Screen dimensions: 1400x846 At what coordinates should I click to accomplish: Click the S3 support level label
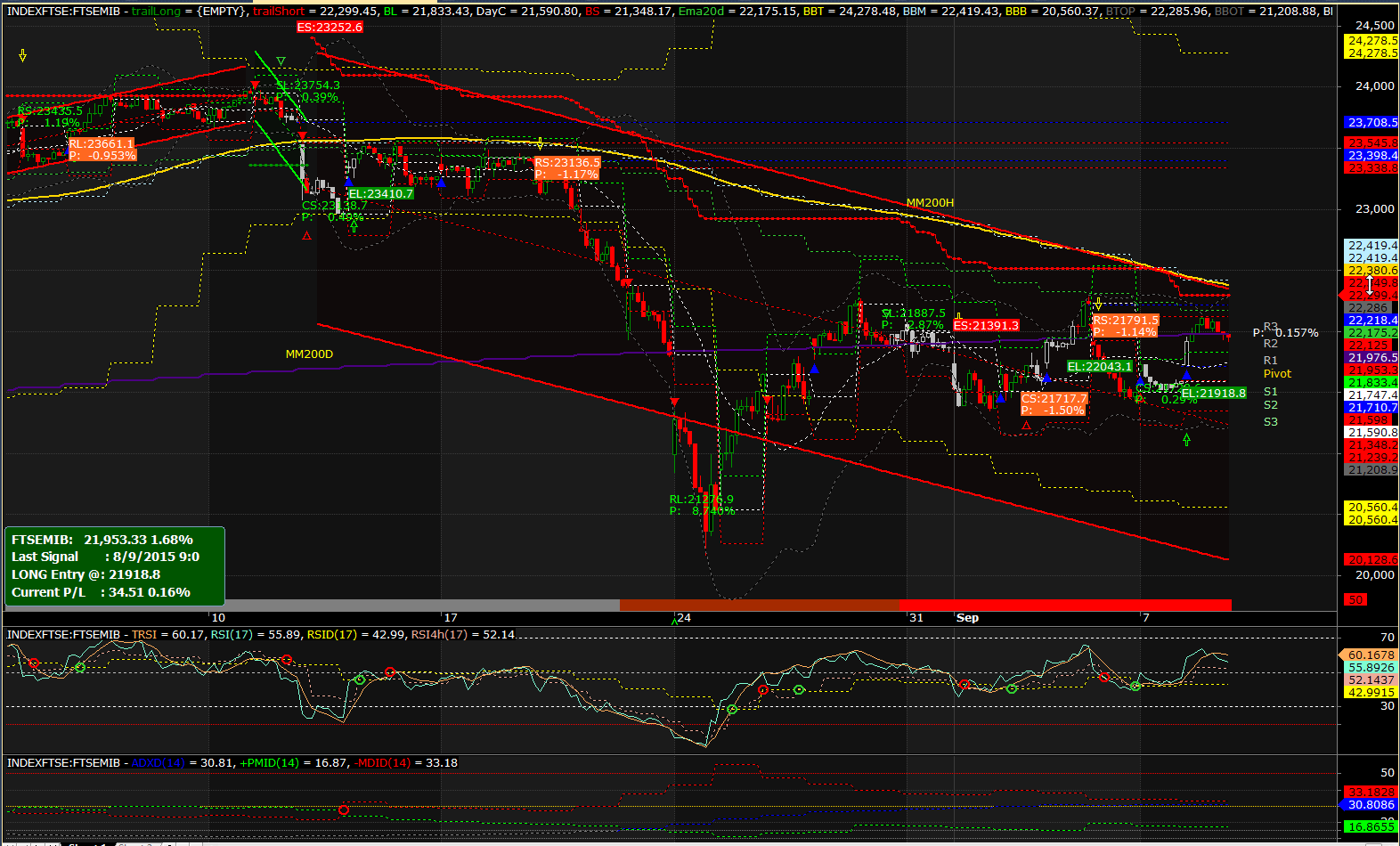1271,422
